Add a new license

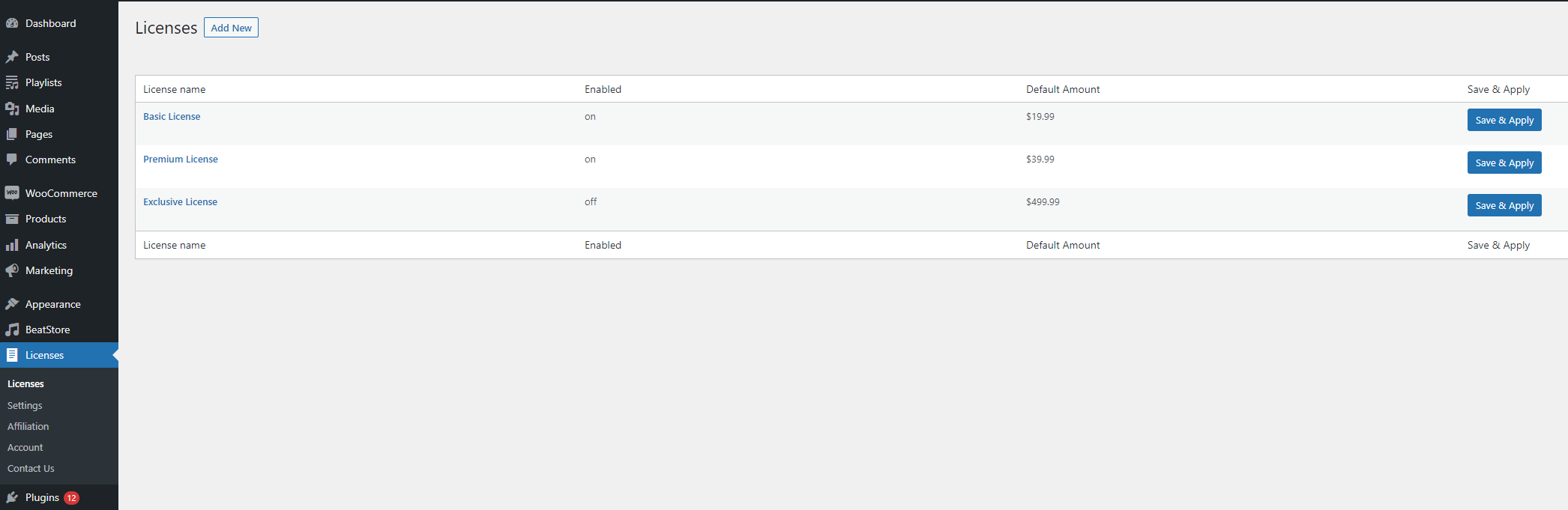231,28
